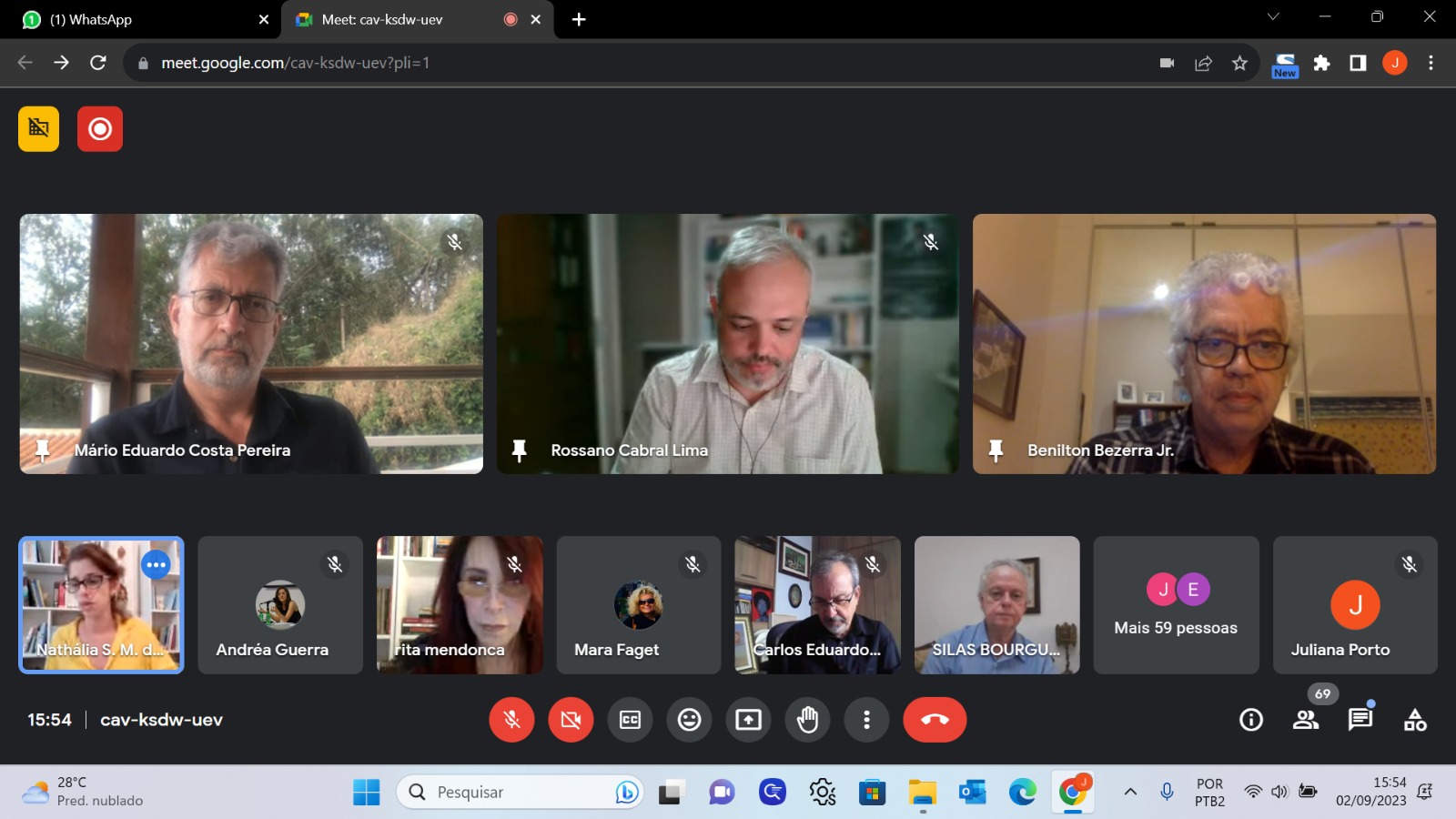Open the emoji reactions button

tap(689, 720)
